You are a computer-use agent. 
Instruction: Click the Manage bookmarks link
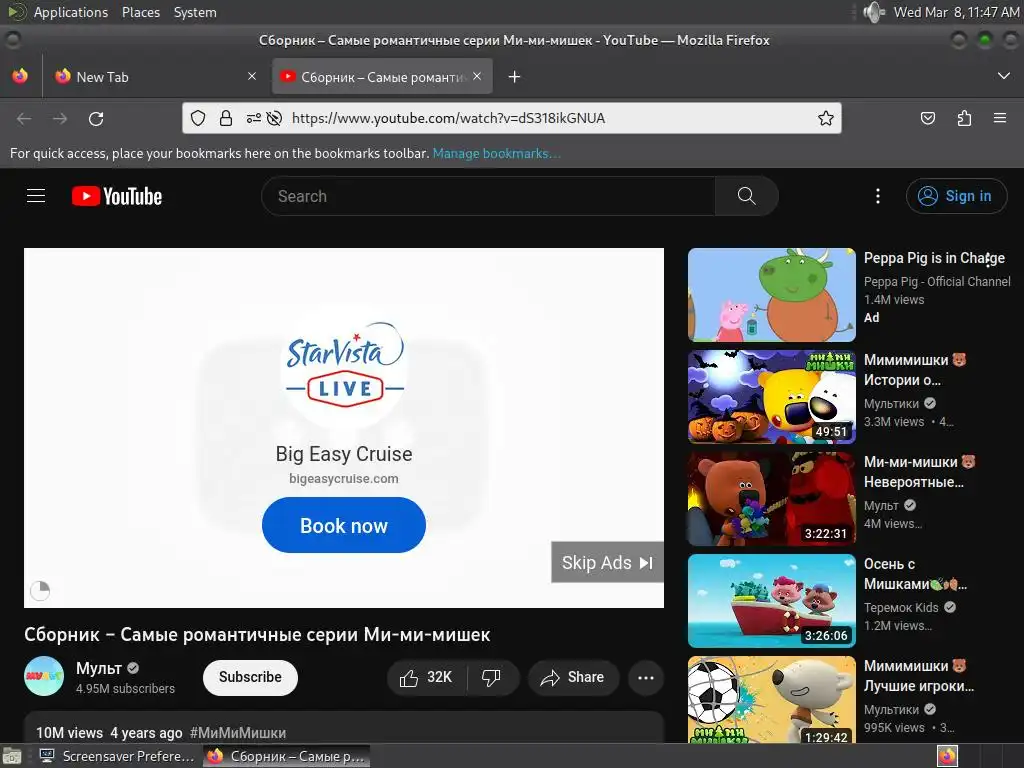click(x=496, y=153)
